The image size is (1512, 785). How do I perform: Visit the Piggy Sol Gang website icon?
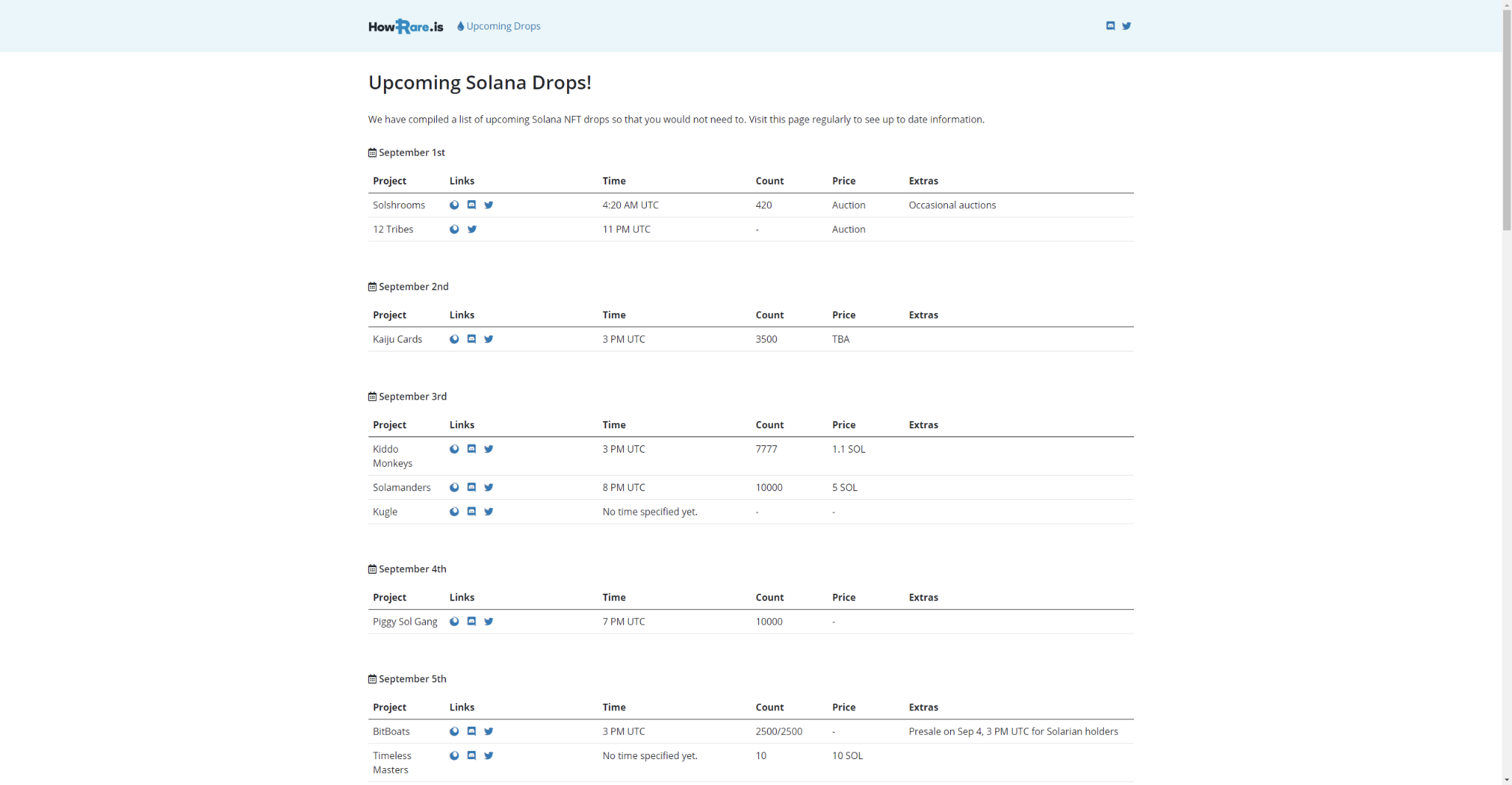click(454, 621)
